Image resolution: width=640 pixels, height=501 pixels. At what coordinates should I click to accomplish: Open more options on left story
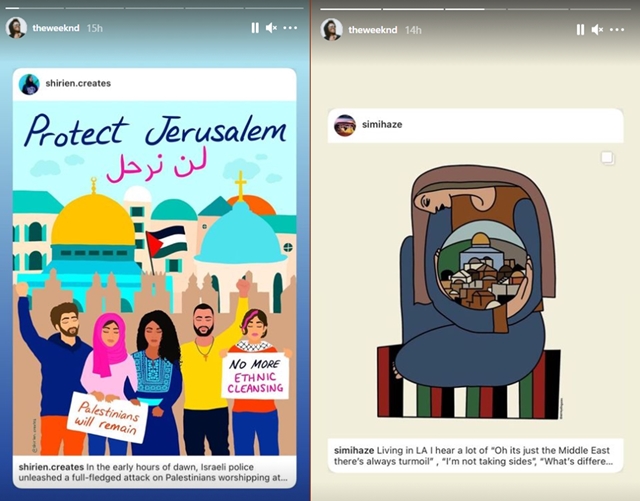pos(290,28)
